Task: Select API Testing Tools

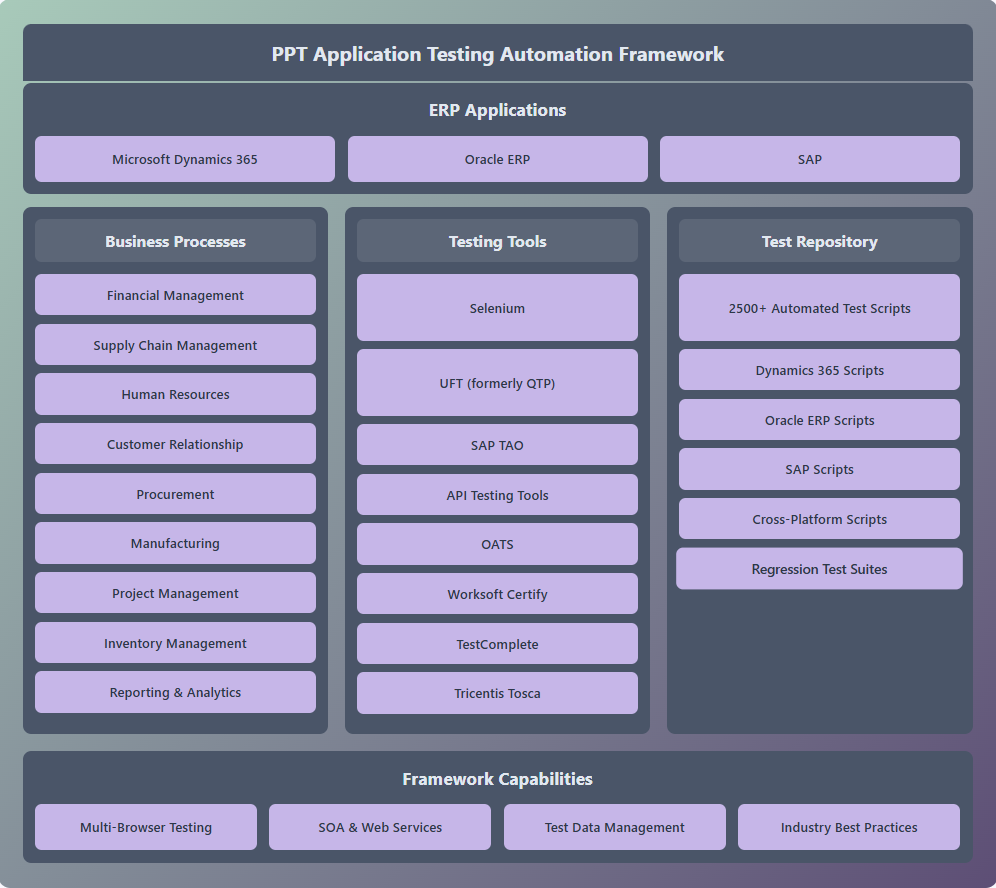Action: click(x=497, y=495)
